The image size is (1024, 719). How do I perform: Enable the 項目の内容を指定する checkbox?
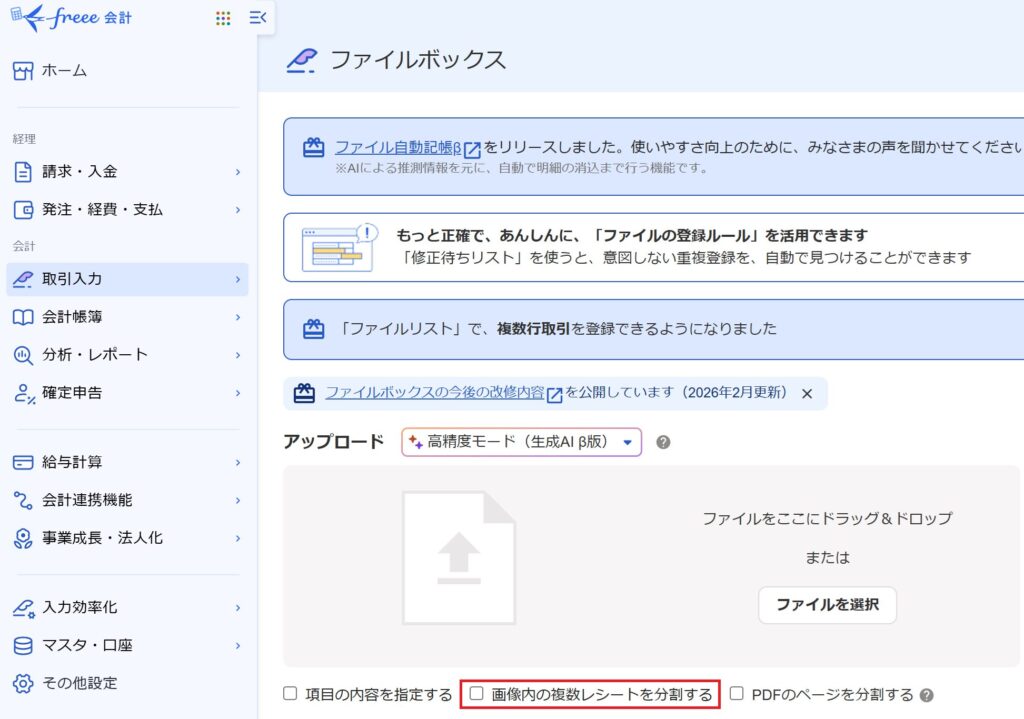tap(290, 693)
